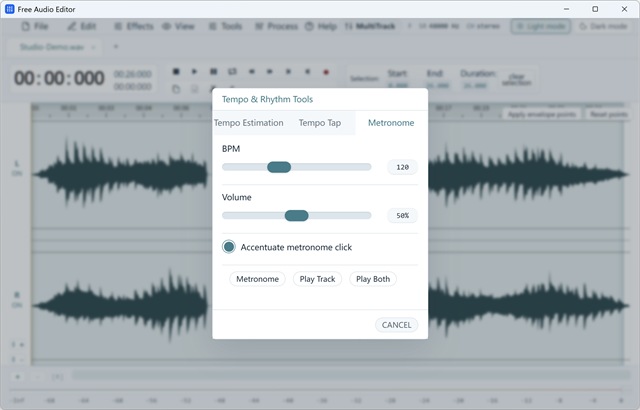This screenshot has height=410, width=640.
Task: Switch to the Tempo Tap tab
Action: point(320,123)
